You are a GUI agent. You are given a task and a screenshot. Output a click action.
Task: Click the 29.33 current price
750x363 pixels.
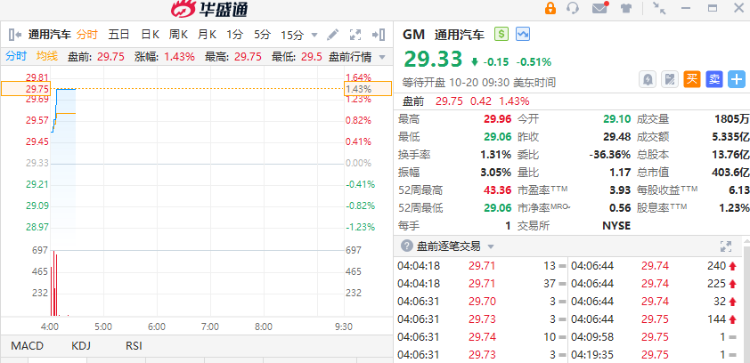(x=433, y=59)
